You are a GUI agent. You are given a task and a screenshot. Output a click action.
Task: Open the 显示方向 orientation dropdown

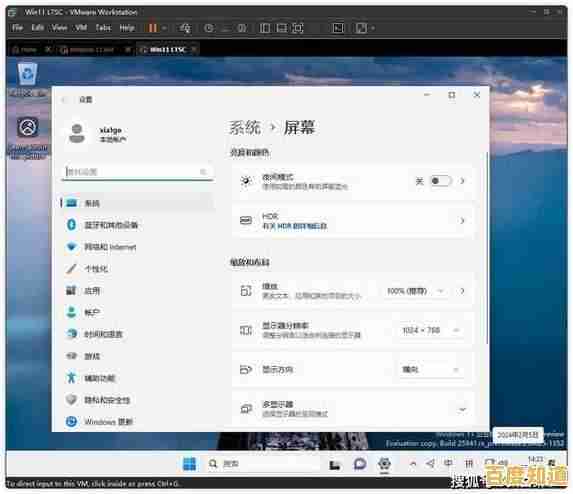pos(430,369)
